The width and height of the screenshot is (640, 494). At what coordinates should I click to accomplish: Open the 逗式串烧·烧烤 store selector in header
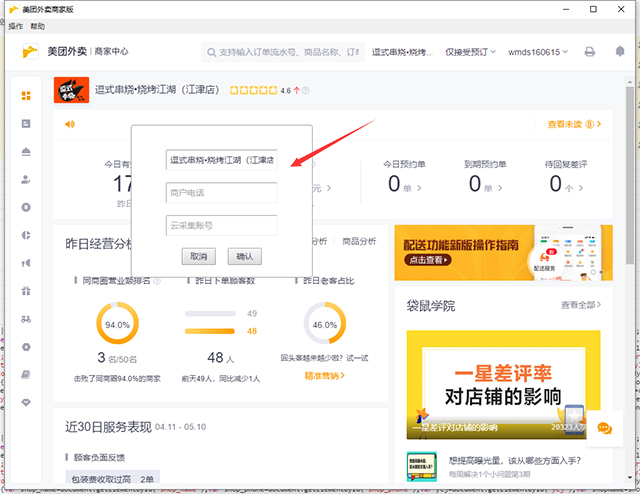coord(402,52)
